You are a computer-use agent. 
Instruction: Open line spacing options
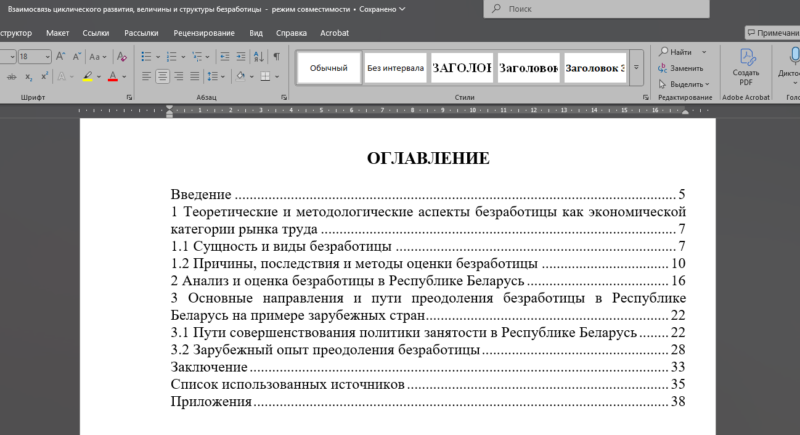(x=216, y=76)
